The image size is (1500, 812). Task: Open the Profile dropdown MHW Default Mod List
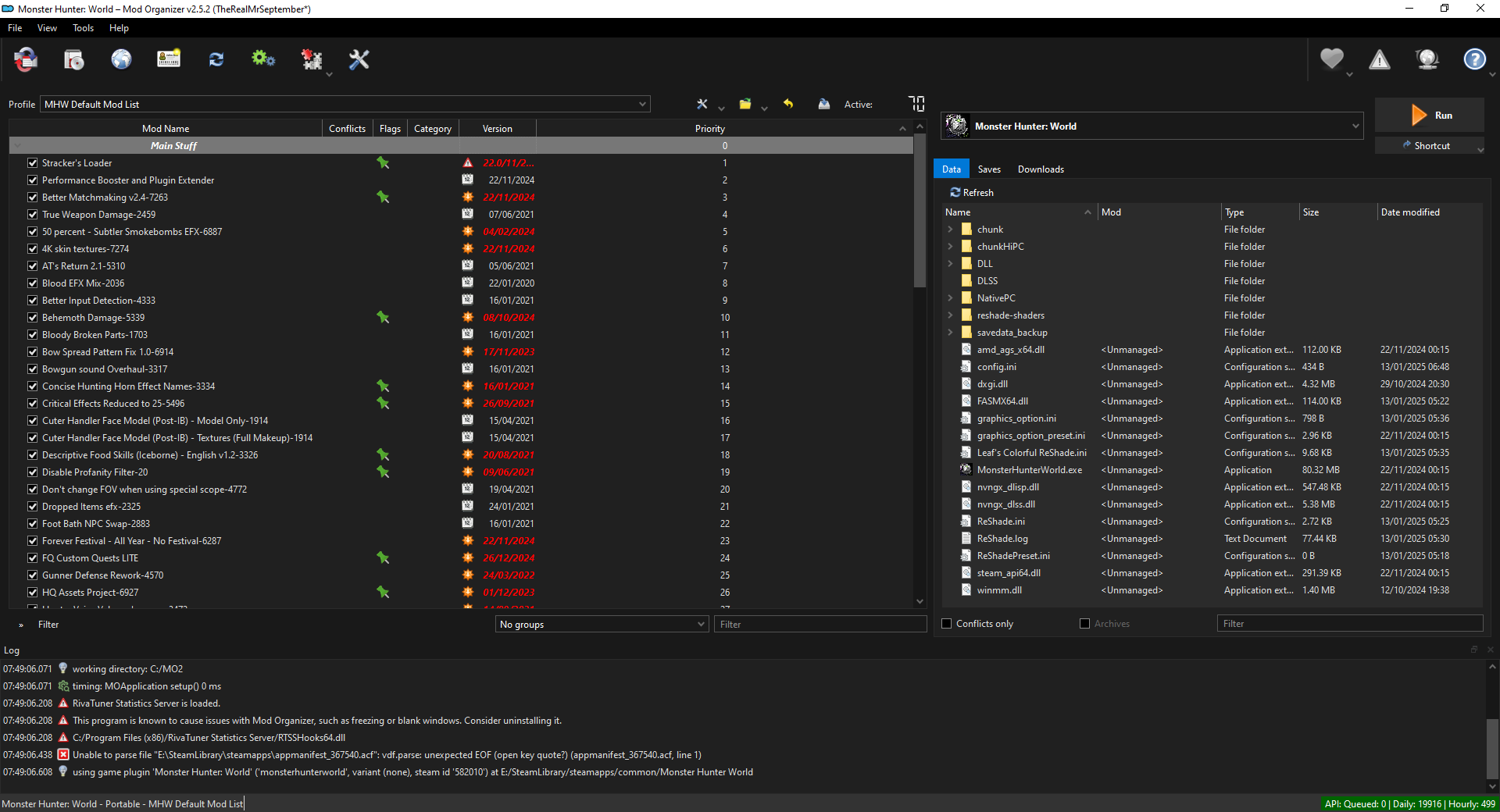click(x=345, y=104)
